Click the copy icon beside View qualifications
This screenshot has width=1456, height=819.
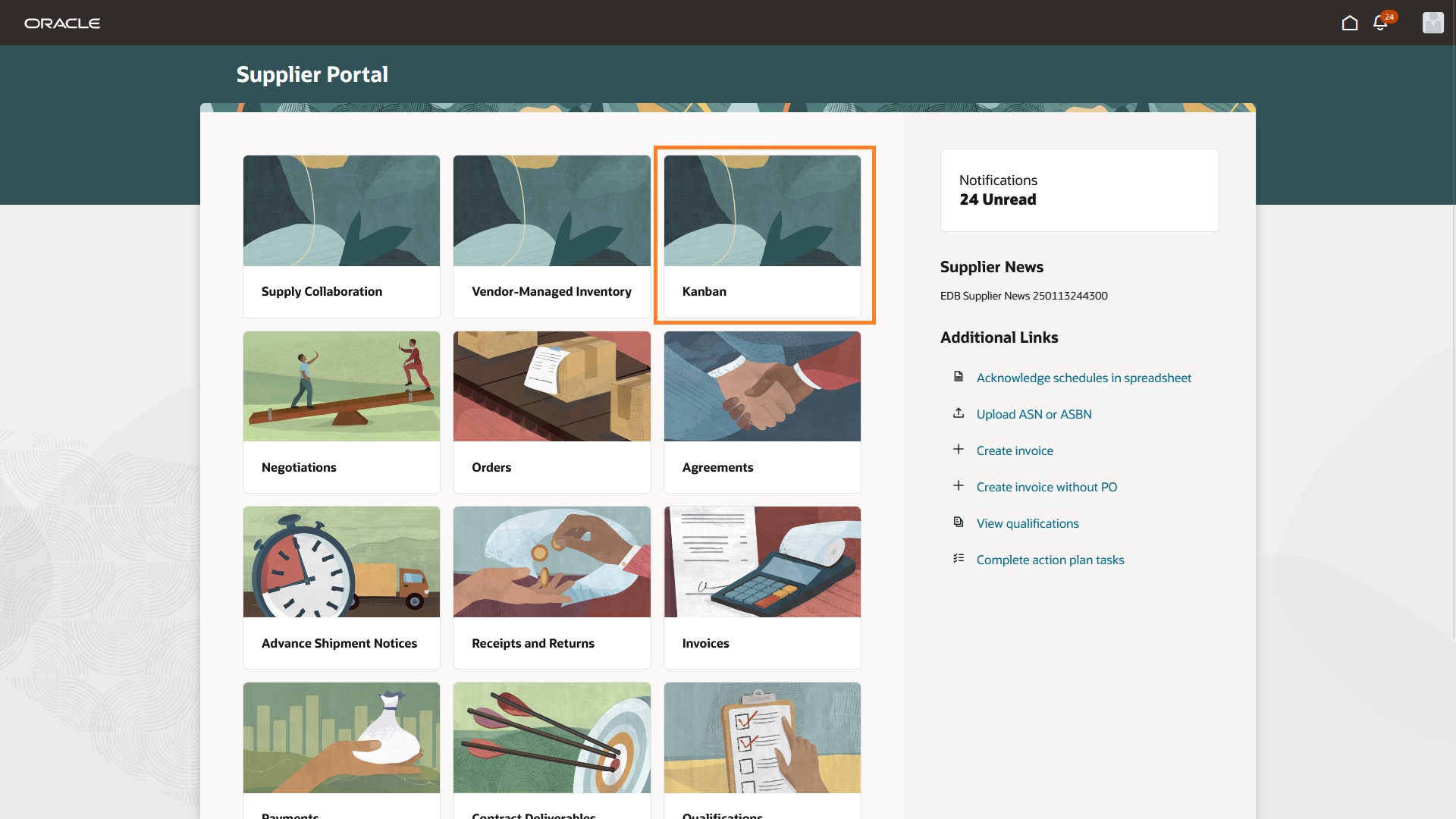[958, 522]
